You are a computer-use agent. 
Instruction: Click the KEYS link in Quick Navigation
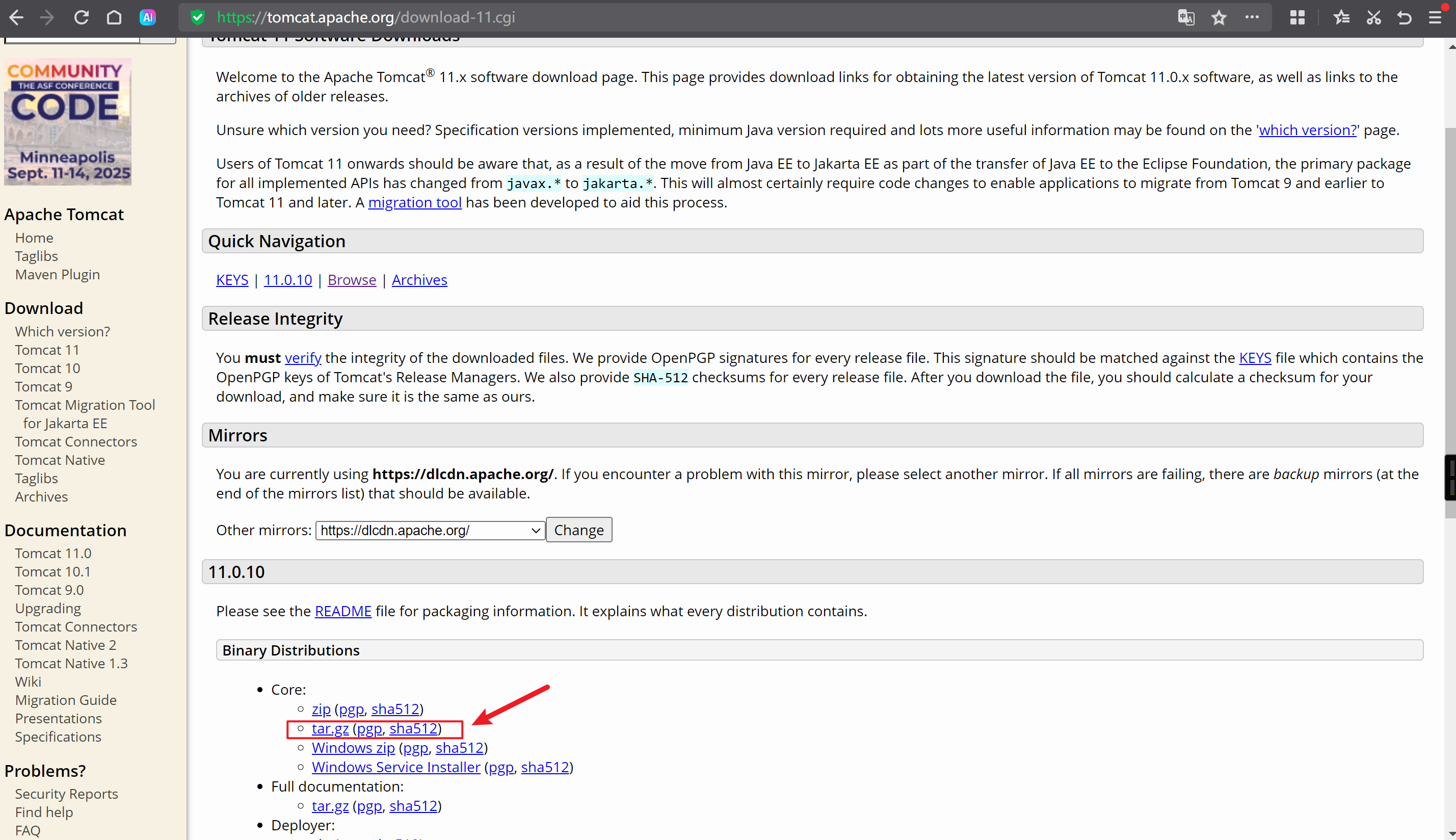[x=232, y=280]
